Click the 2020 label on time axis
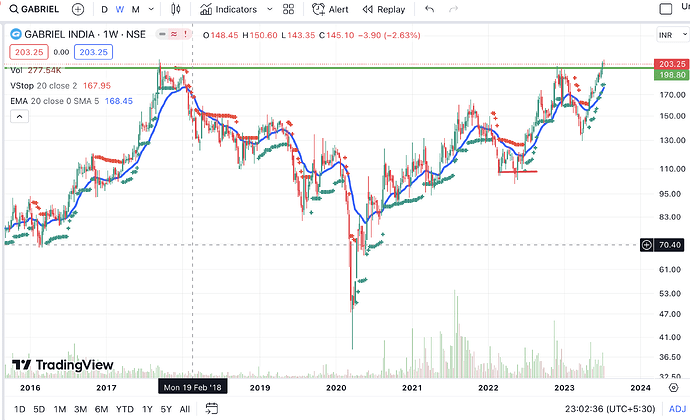 click(336, 388)
